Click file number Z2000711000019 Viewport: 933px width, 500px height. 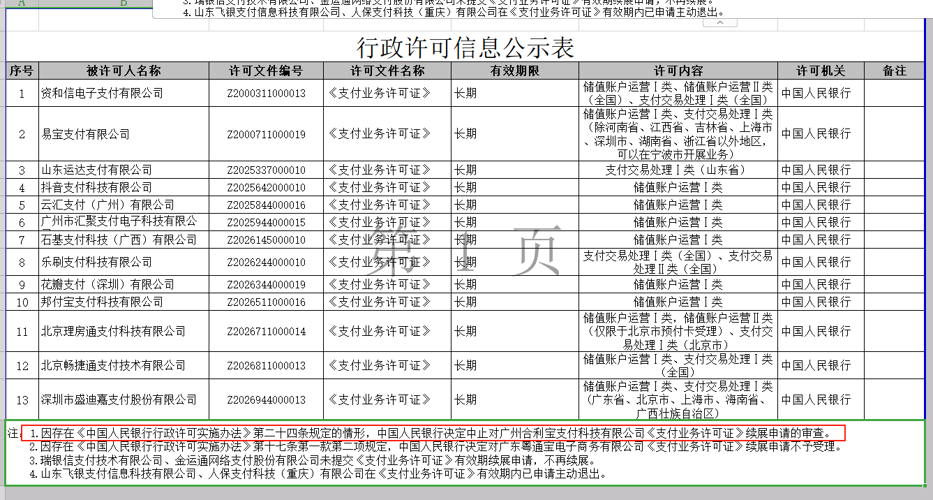(266, 134)
